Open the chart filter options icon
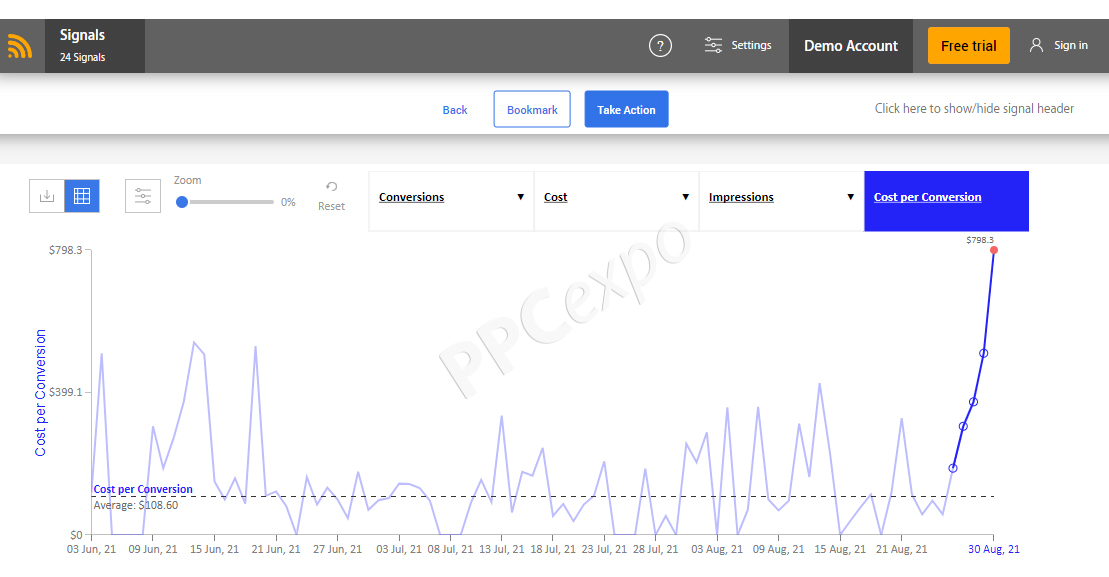 [x=143, y=196]
